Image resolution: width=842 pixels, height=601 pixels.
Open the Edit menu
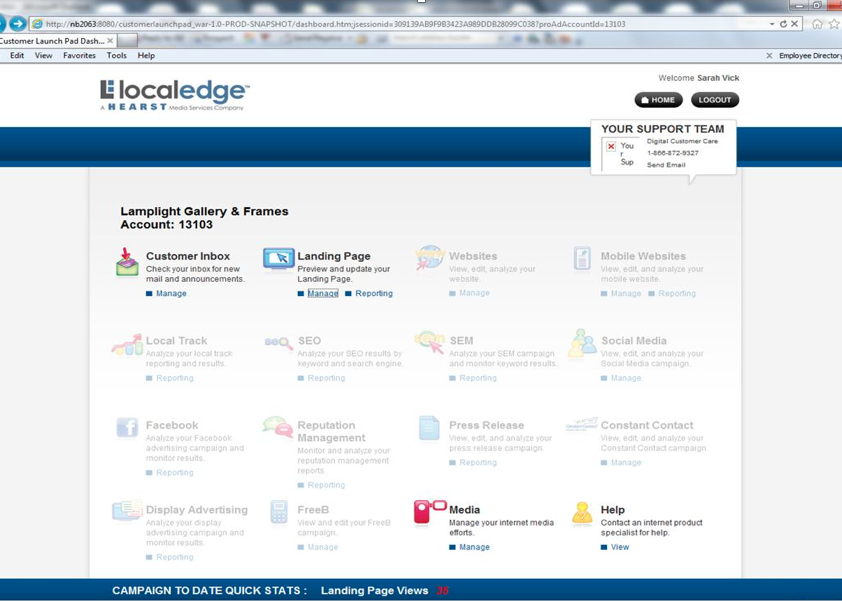click(17, 55)
